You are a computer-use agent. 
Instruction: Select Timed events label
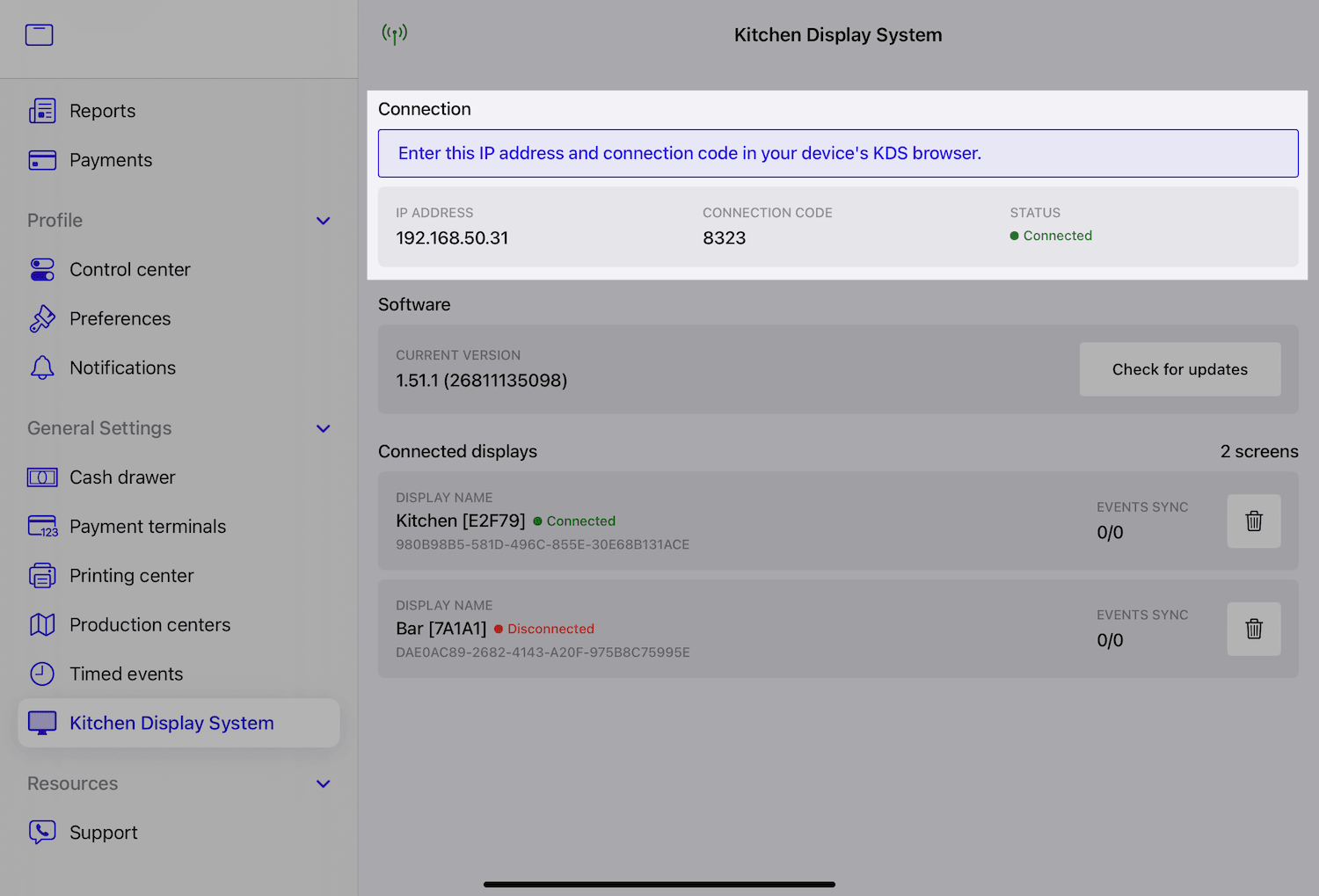point(127,674)
